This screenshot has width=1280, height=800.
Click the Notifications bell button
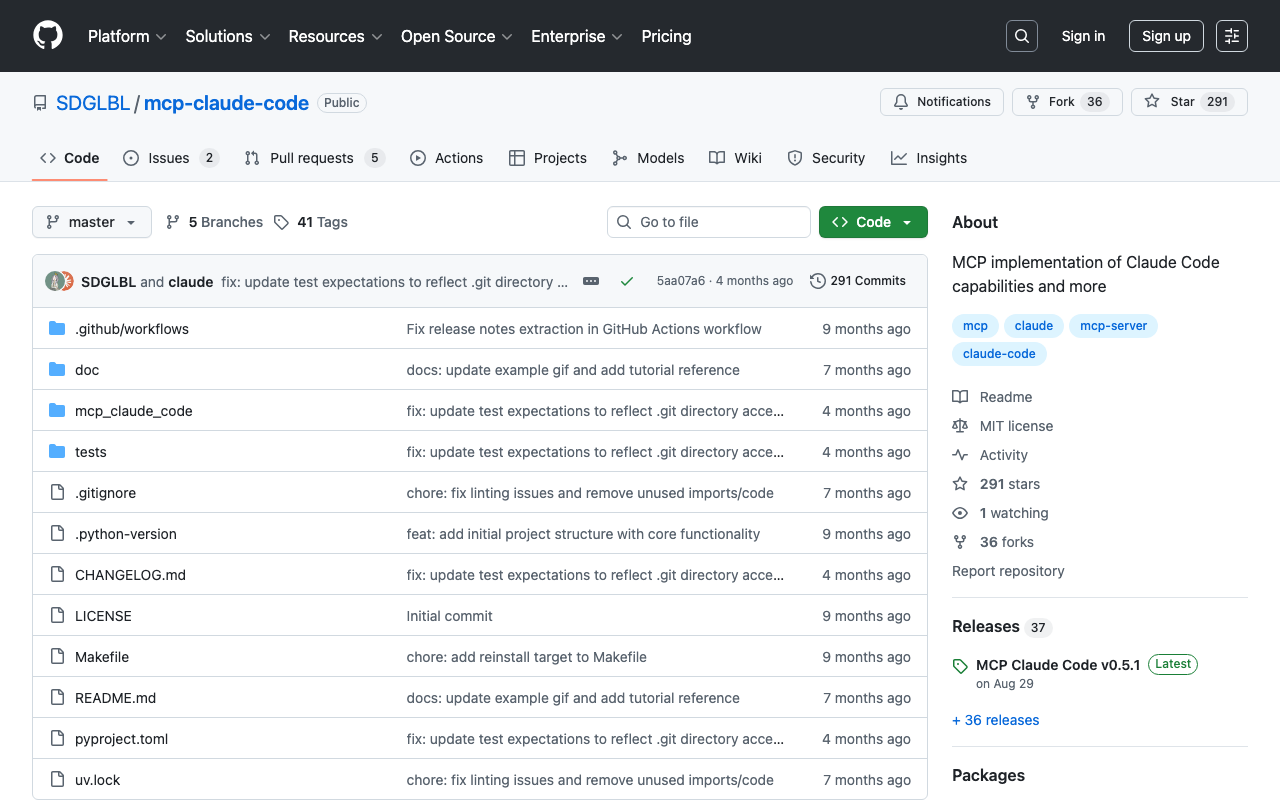click(x=941, y=102)
